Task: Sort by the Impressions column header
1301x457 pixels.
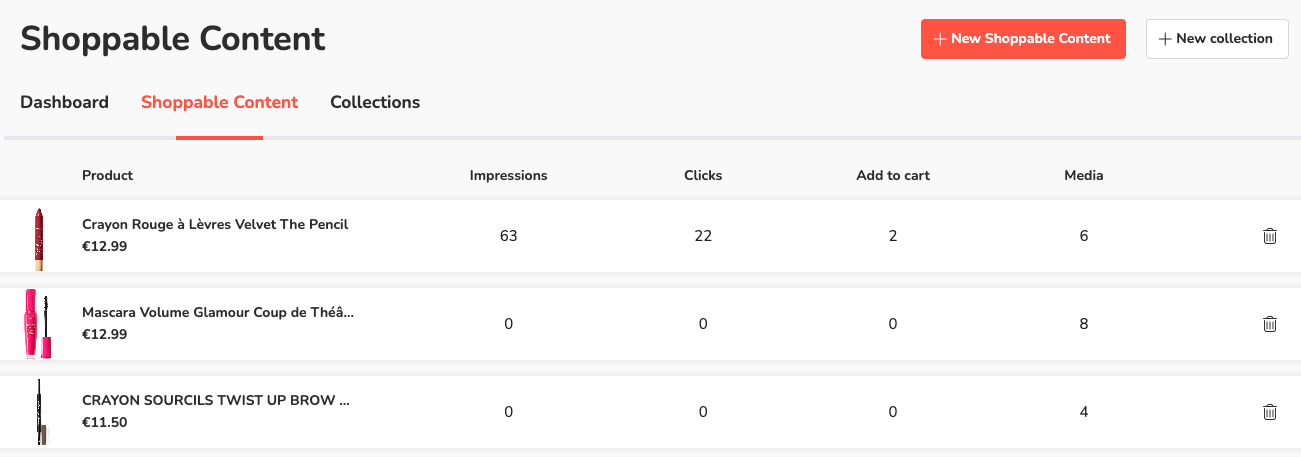Action: pos(508,175)
